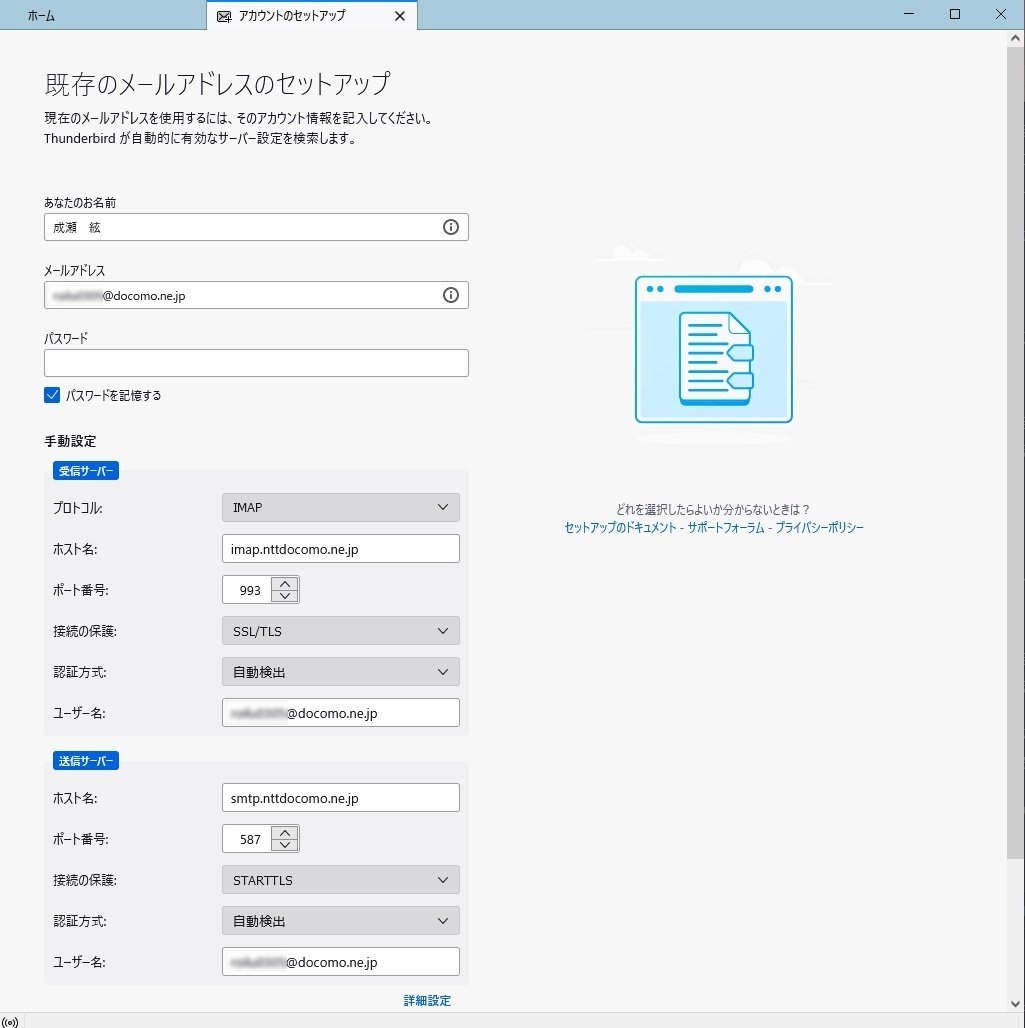Viewport: 1025px width, 1028px height.
Task: Click the connection status icon in the status bar
Action: [x=10, y=1021]
